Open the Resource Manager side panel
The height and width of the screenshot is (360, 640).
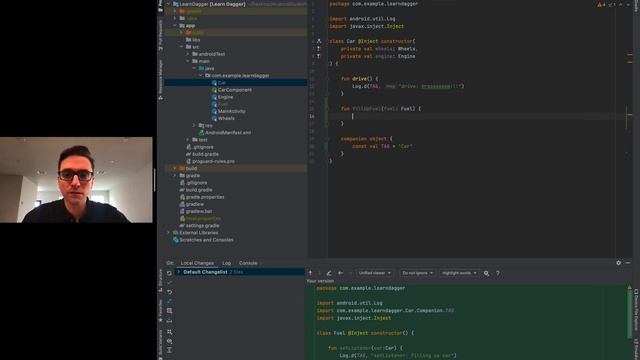[x=160, y=80]
